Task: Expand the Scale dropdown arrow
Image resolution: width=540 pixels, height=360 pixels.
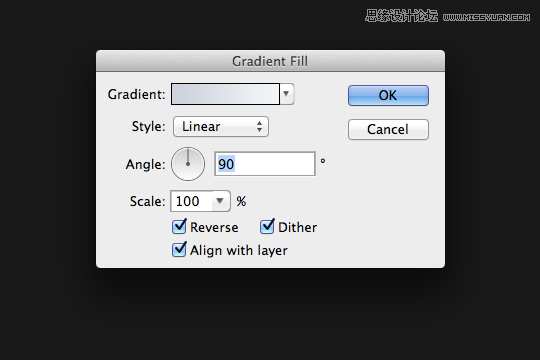Action: 220,201
